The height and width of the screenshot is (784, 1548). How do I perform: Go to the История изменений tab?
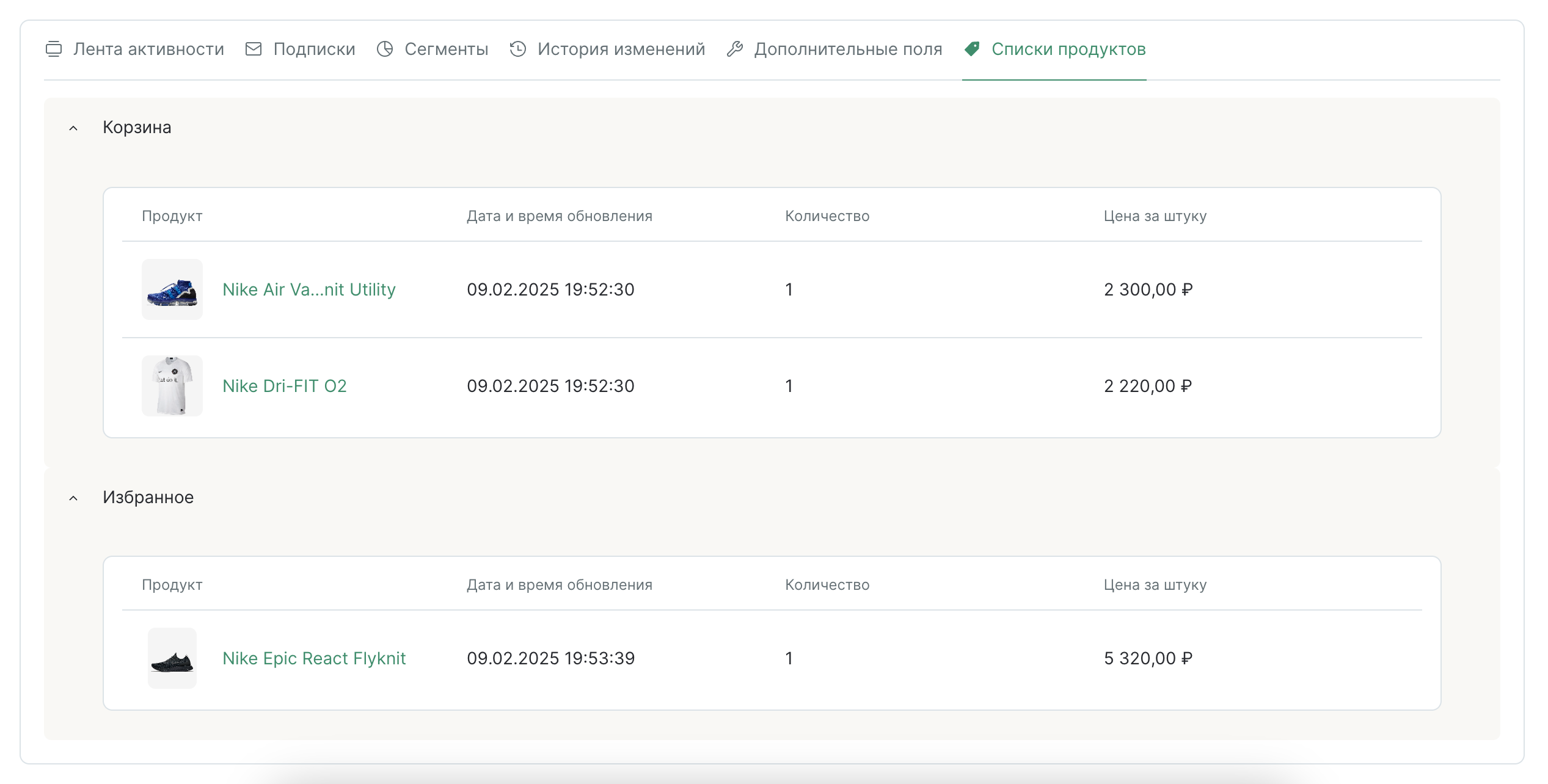point(607,49)
